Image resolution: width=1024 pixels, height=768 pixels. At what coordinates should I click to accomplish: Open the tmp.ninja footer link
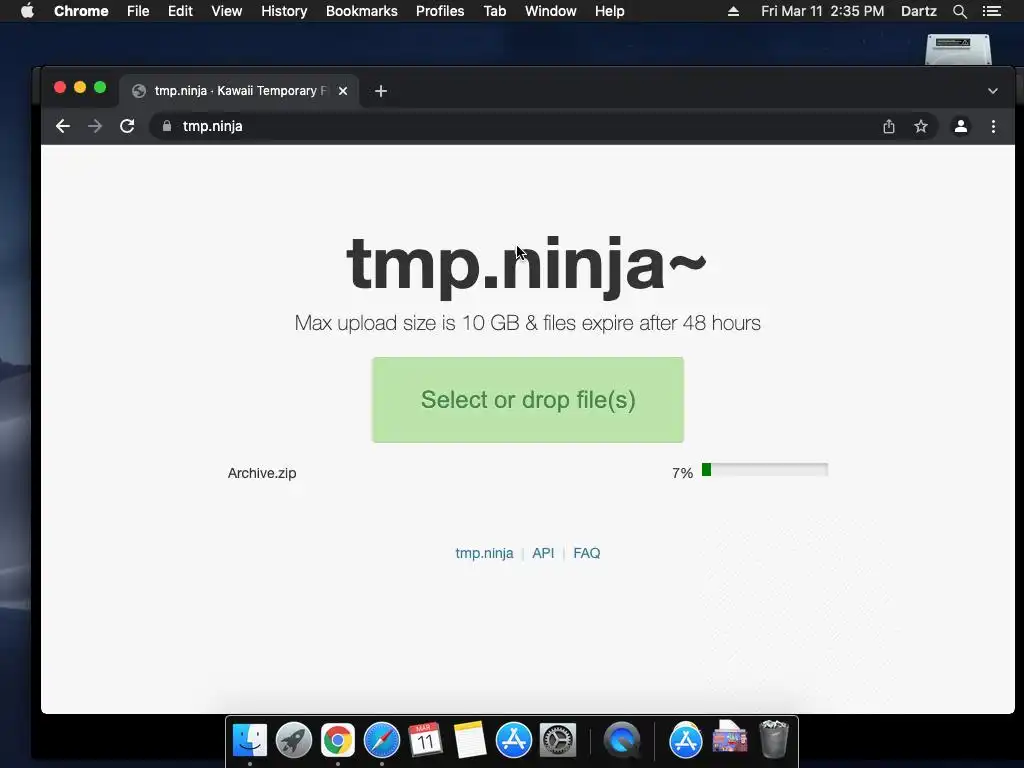click(x=484, y=553)
